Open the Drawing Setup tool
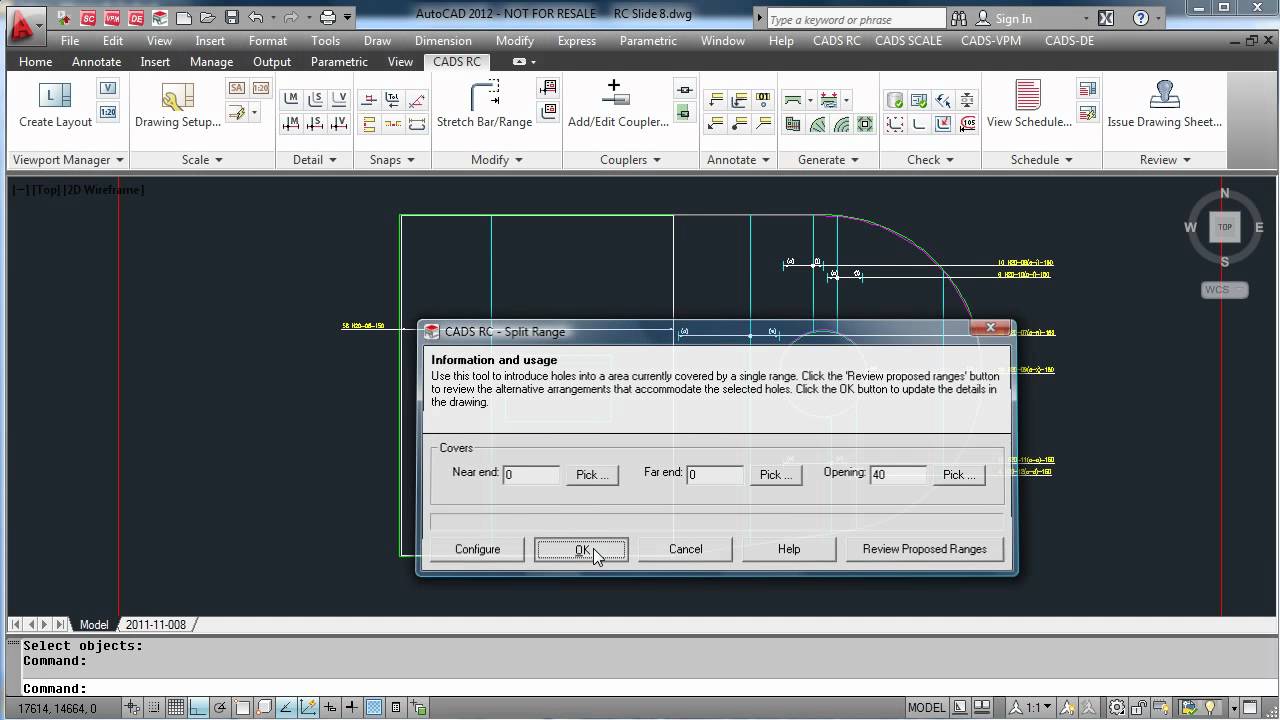 178,105
